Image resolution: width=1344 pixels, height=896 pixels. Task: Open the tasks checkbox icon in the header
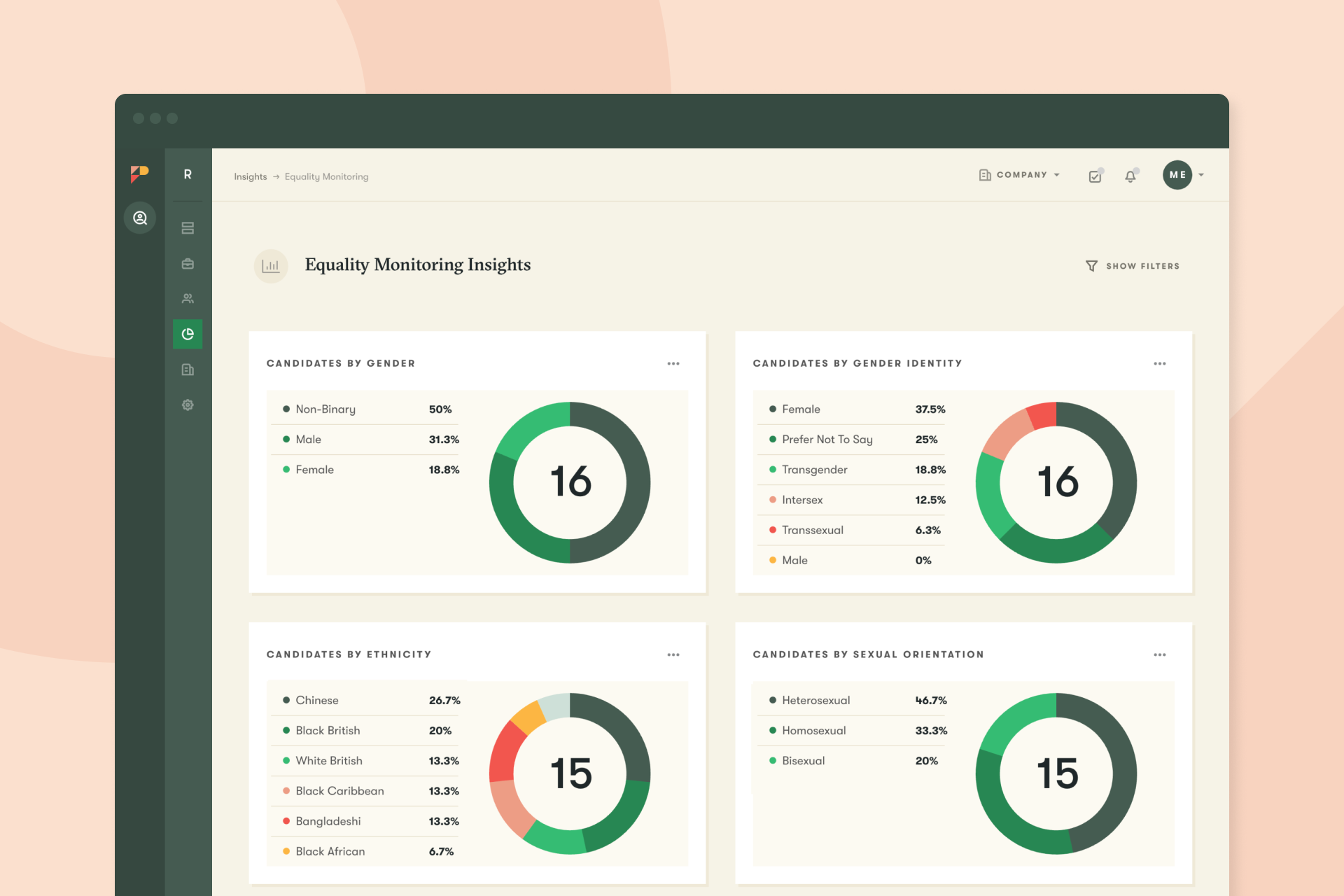[x=1095, y=176]
